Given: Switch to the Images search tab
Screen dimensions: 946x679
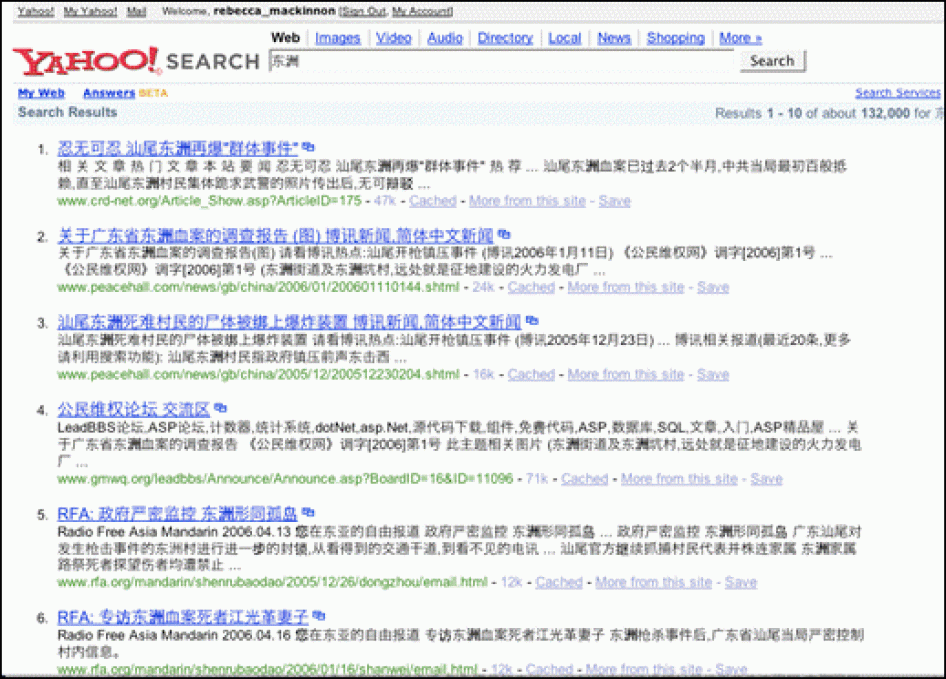Looking at the screenshot, I should click(x=337, y=38).
